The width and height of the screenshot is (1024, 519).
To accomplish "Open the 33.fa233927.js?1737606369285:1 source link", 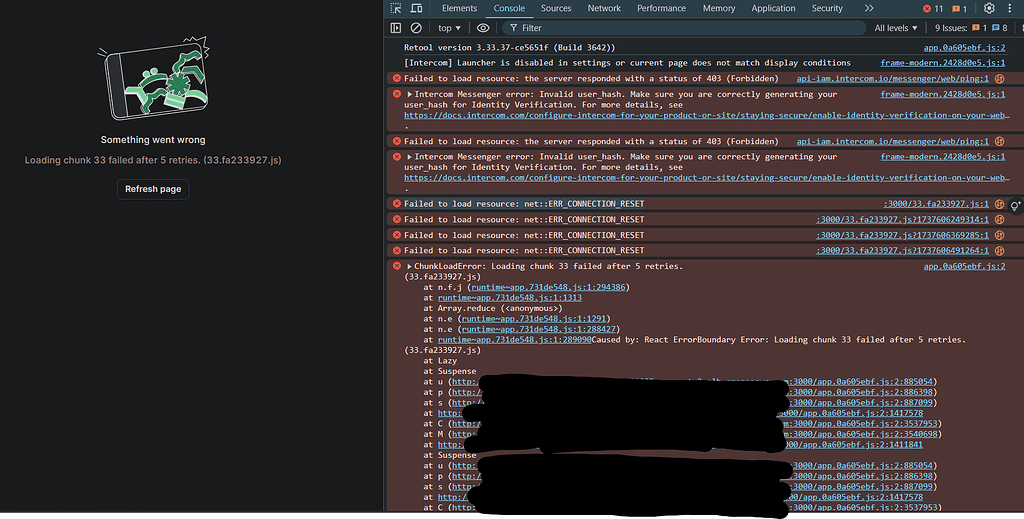I will (903, 235).
